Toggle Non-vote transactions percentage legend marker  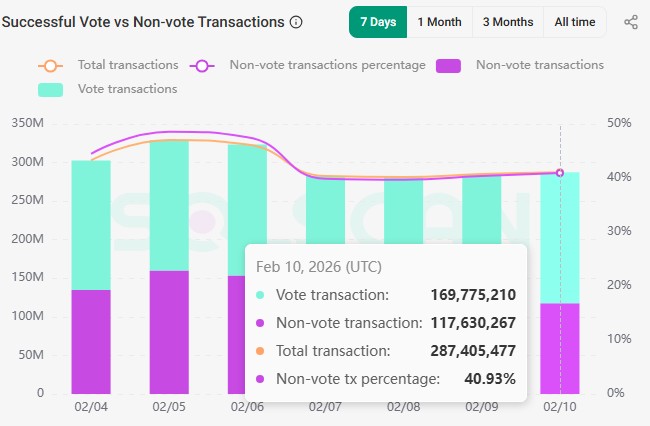204,65
